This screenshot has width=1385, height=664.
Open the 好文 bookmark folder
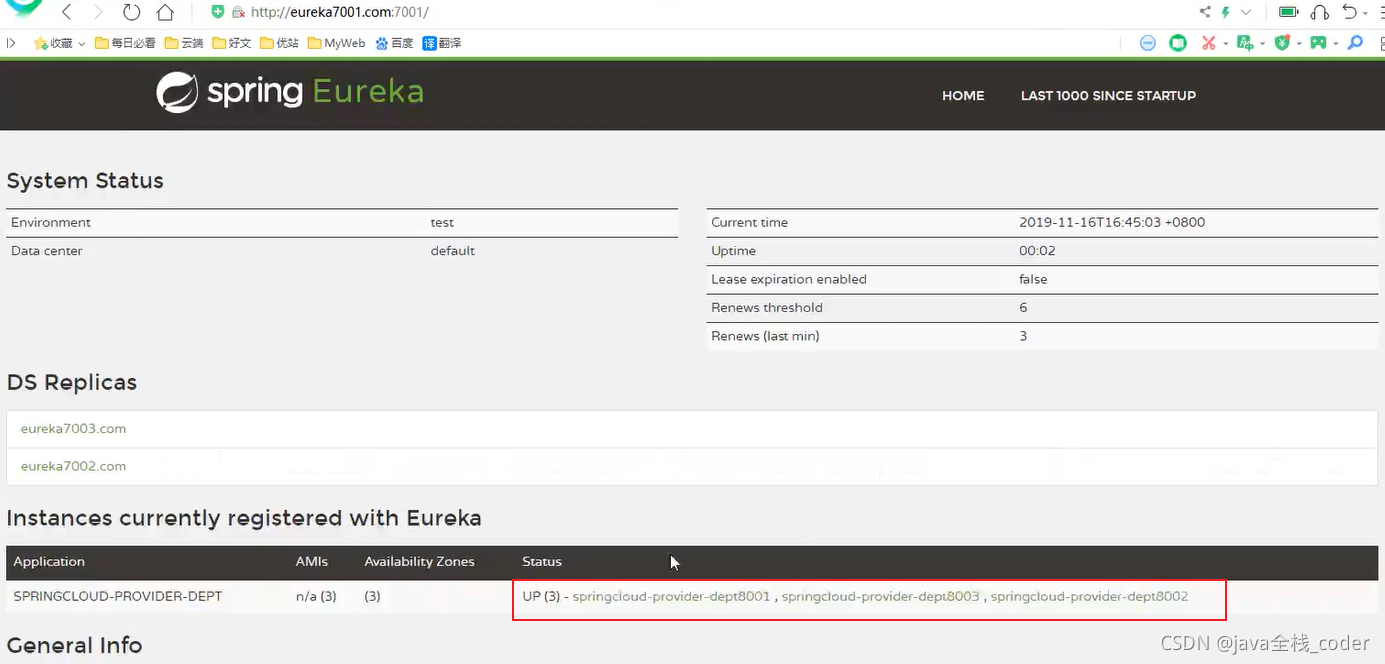[232, 43]
